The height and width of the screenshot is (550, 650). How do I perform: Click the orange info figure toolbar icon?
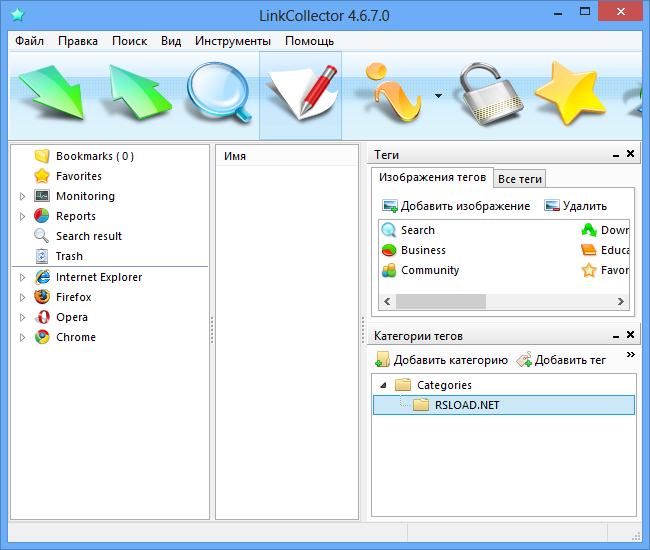pos(393,92)
